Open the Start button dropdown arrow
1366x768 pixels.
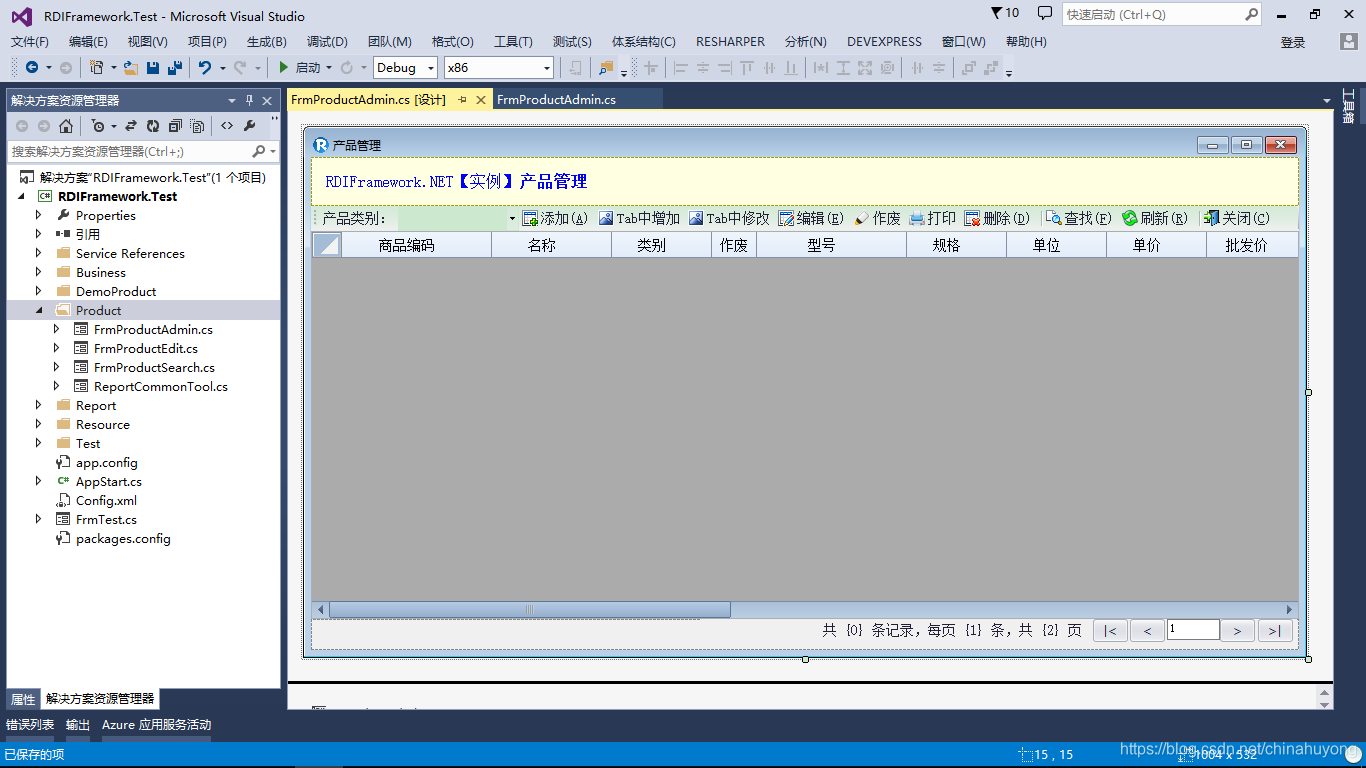point(329,68)
